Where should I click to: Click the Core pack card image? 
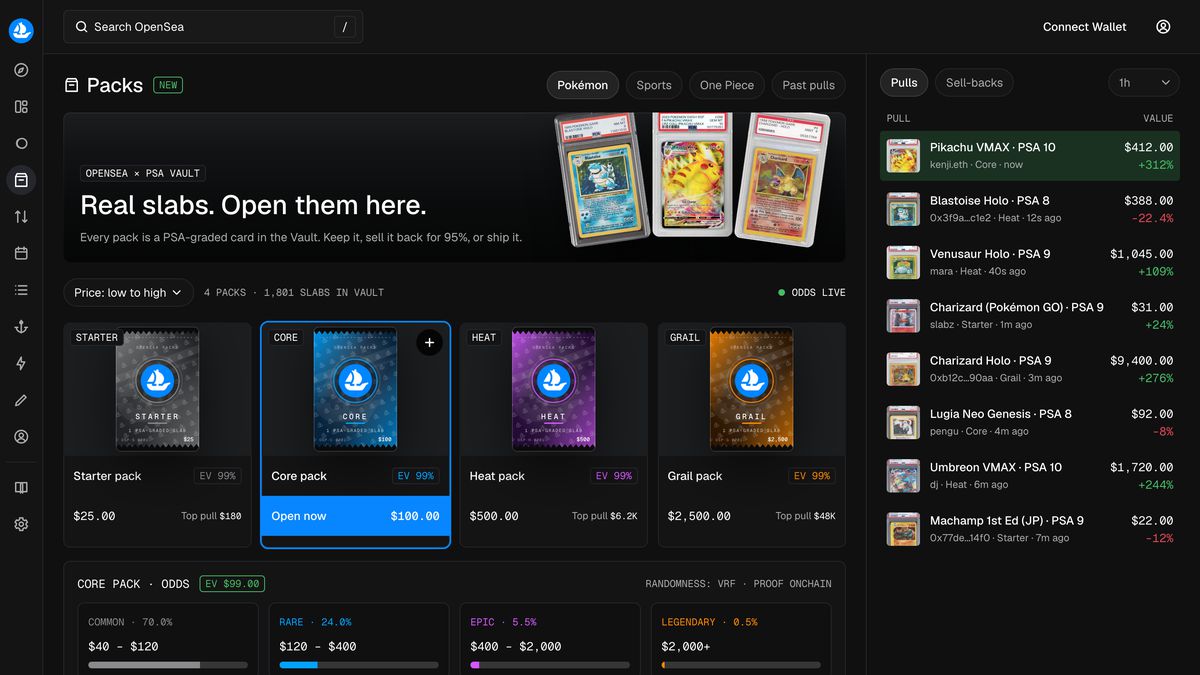point(355,389)
